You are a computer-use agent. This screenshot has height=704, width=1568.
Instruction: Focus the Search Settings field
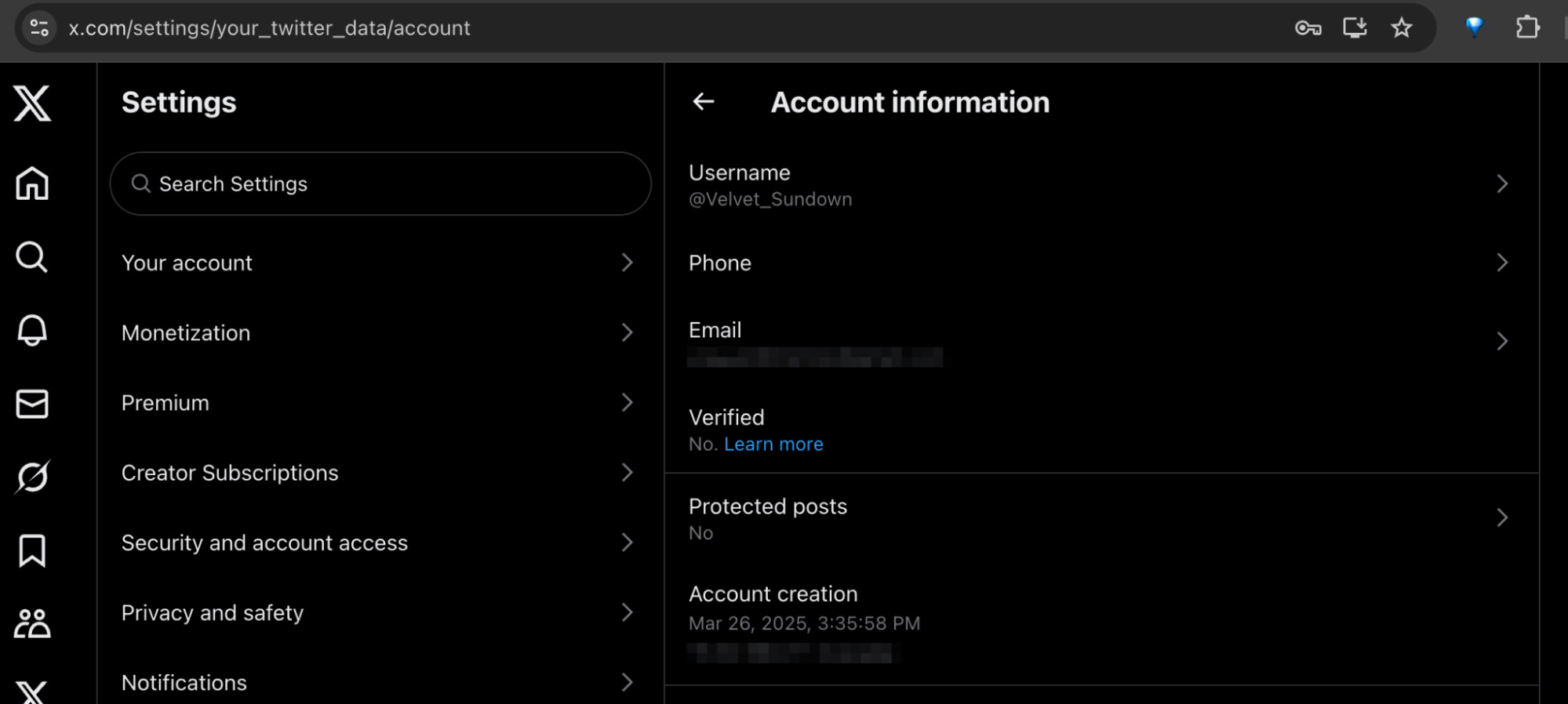(x=380, y=183)
